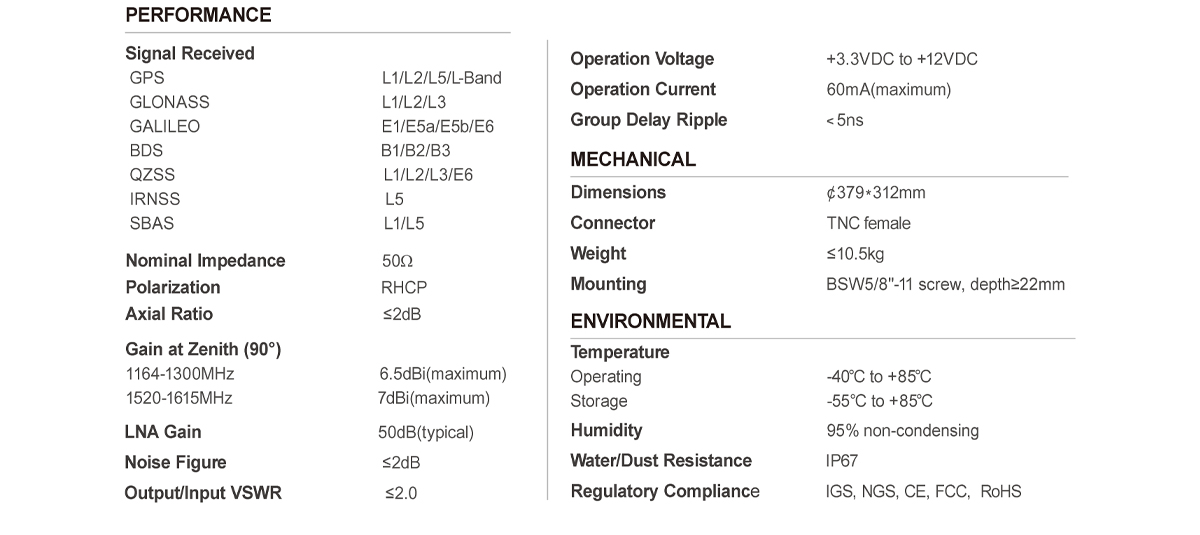
Task: Select the BDS B1/B2/B3 value
Action: pyautogui.click(x=416, y=151)
